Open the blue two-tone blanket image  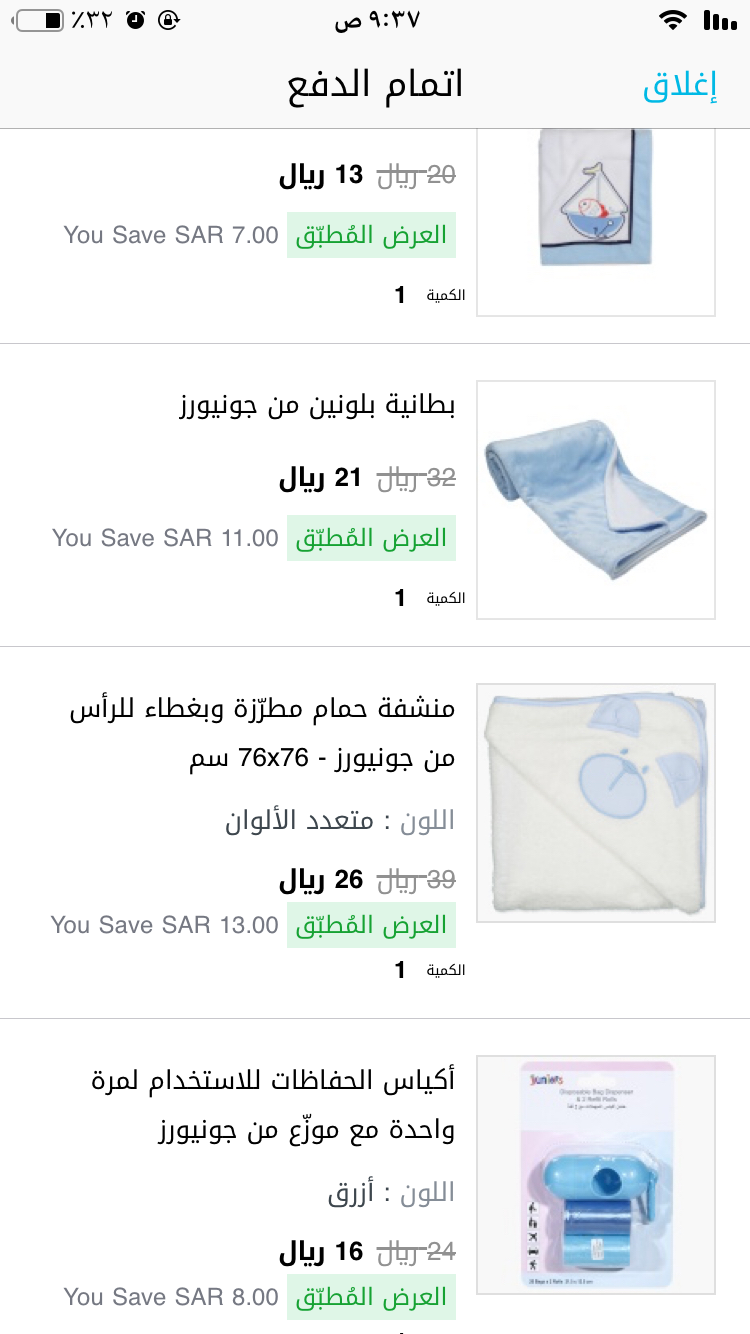point(596,500)
